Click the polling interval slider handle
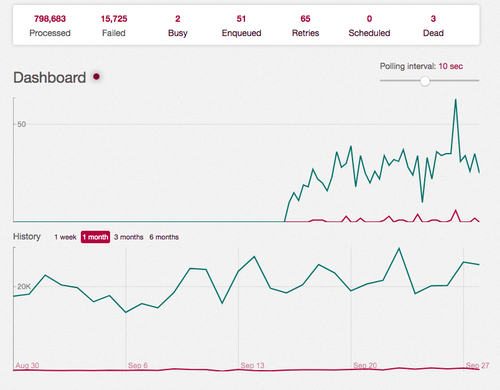Screen dimensions: 500x390 425,81
